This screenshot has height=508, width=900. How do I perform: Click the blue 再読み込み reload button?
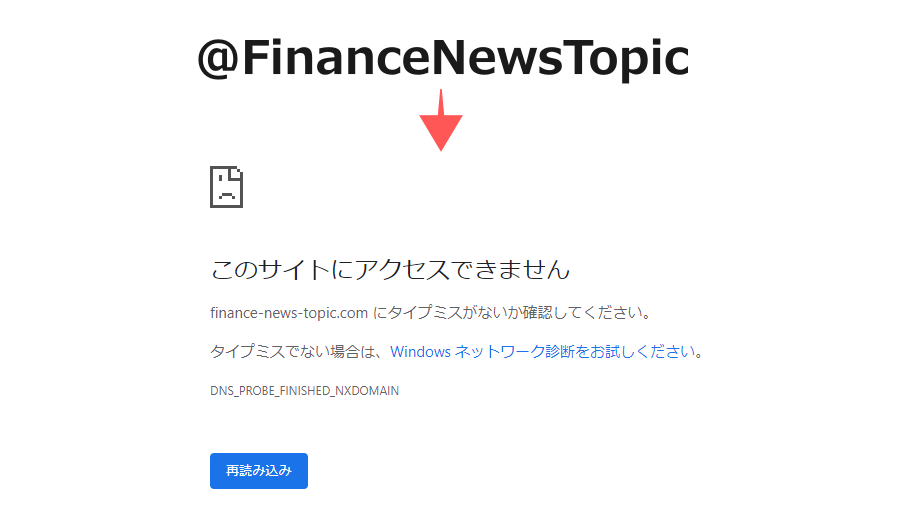[259, 471]
